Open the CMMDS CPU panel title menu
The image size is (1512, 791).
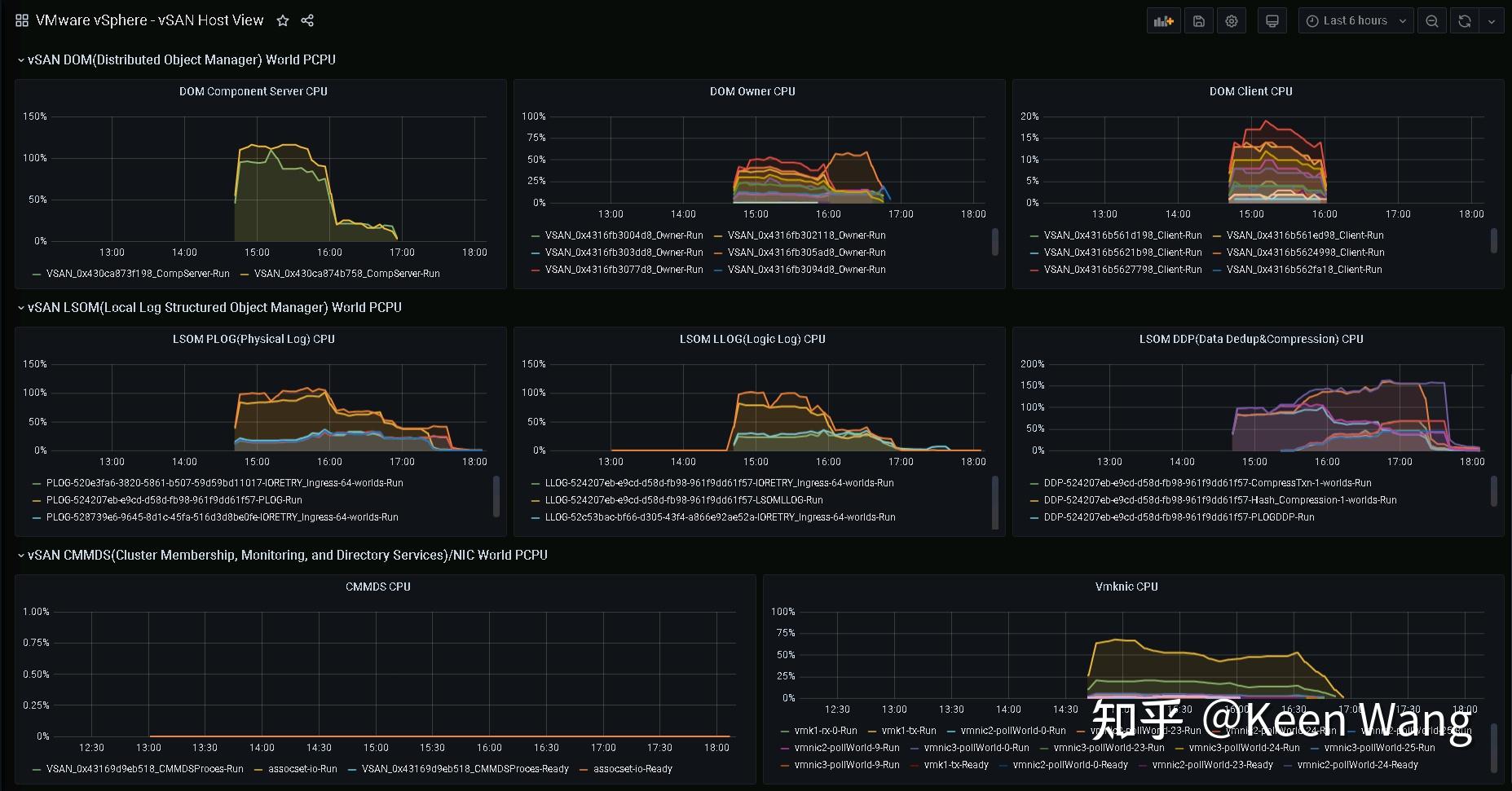tap(377, 586)
